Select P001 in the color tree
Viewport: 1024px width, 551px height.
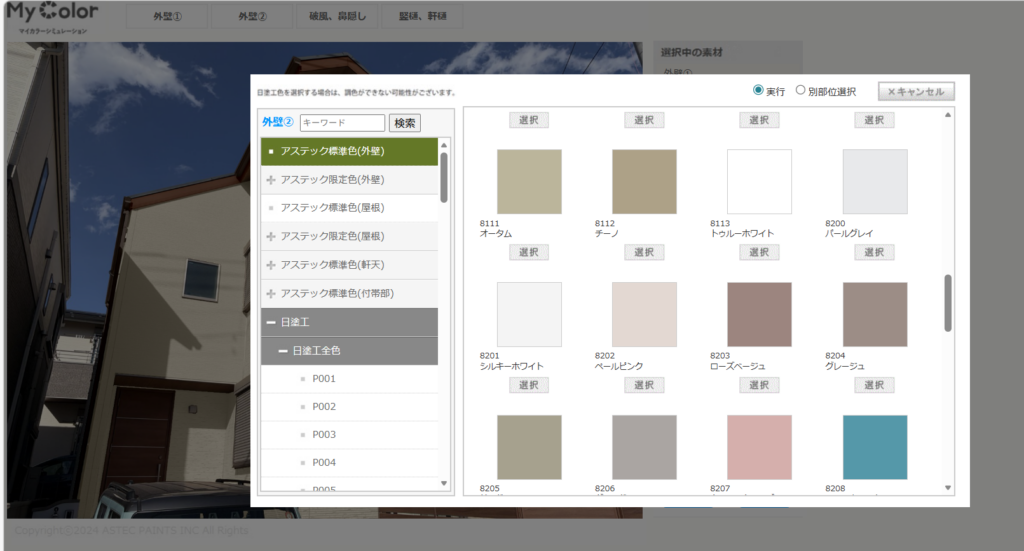[x=324, y=379]
